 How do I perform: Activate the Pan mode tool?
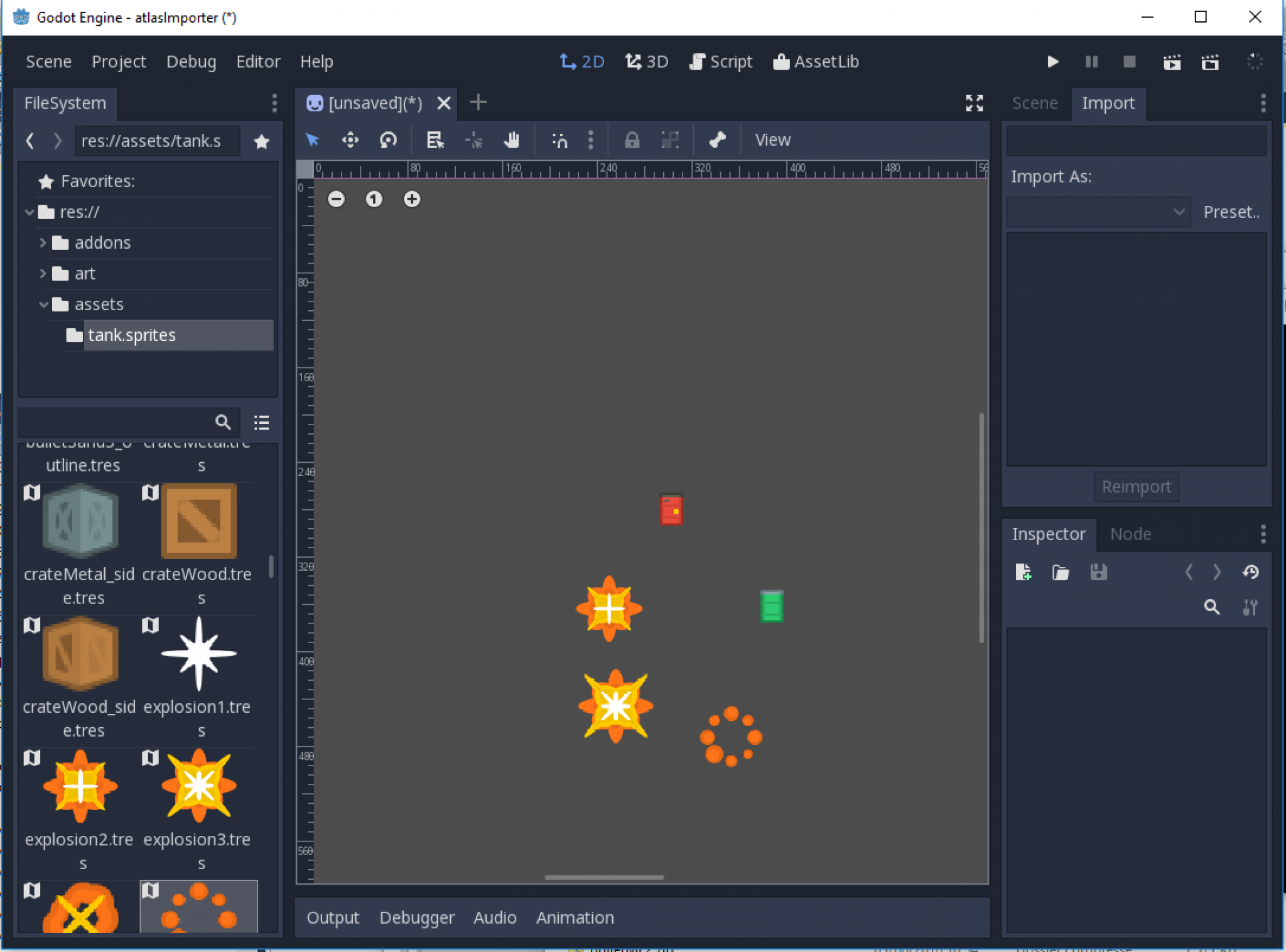(x=512, y=140)
